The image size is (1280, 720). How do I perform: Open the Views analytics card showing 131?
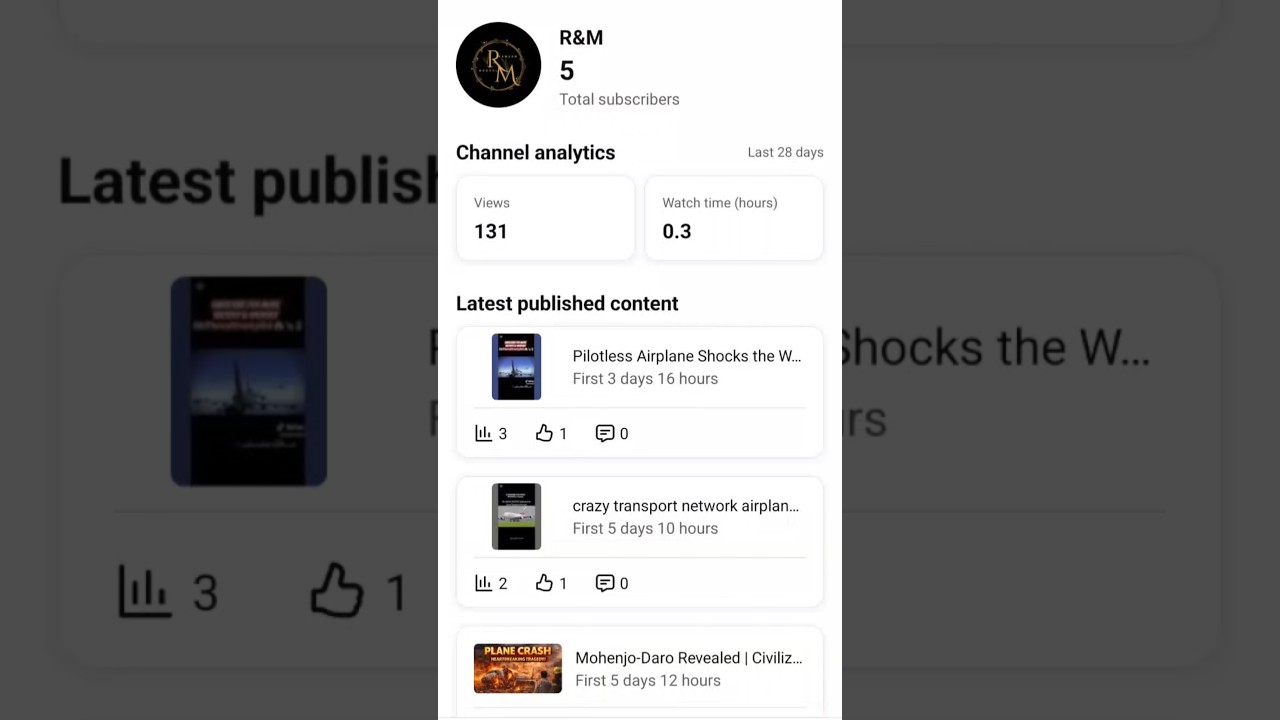coord(545,218)
